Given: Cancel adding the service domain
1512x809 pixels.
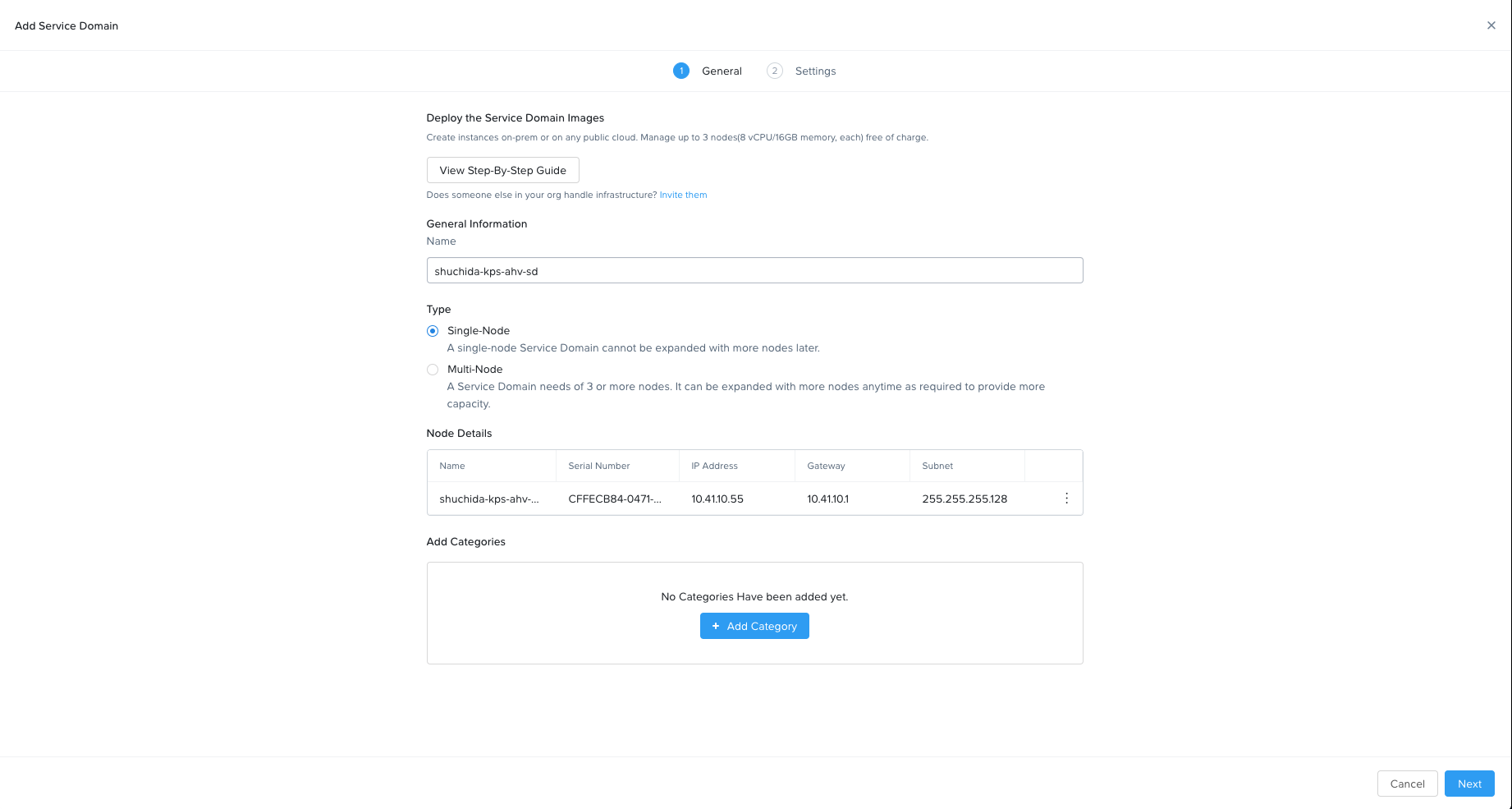Looking at the screenshot, I should (x=1407, y=784).
